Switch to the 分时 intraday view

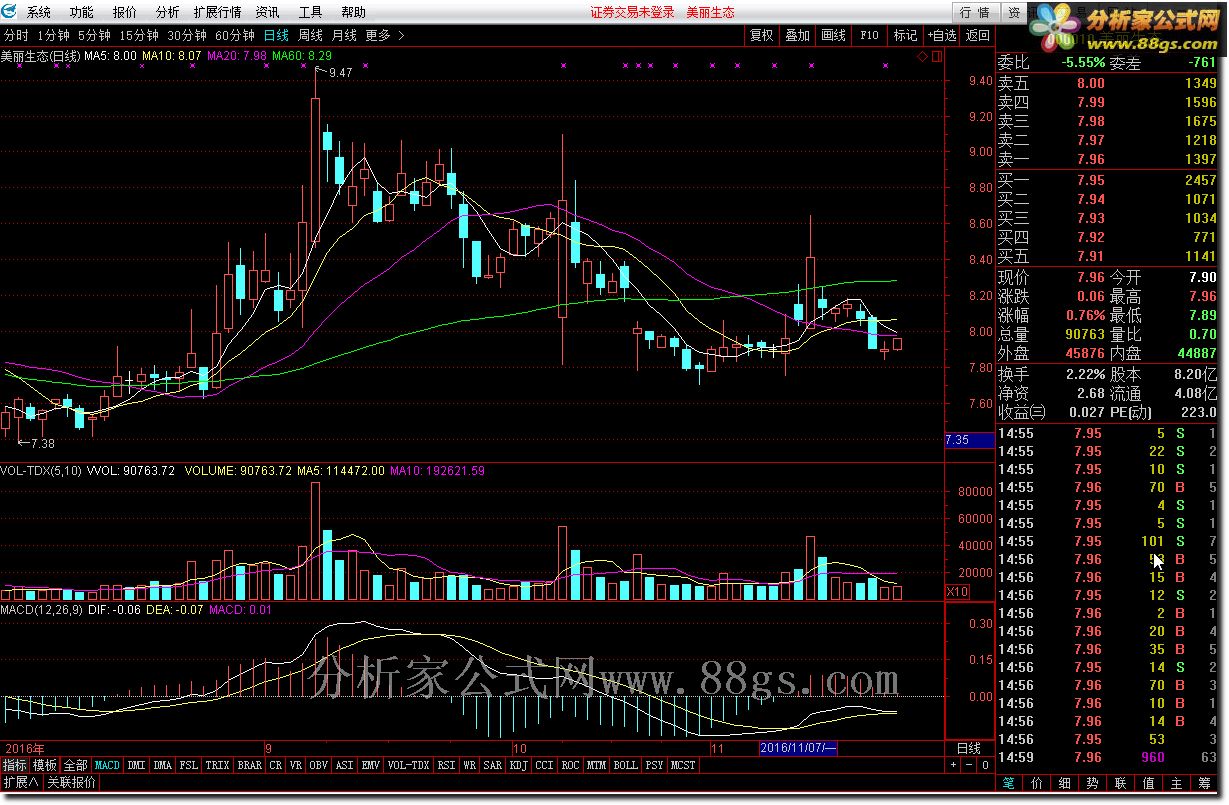coord(16,35)
